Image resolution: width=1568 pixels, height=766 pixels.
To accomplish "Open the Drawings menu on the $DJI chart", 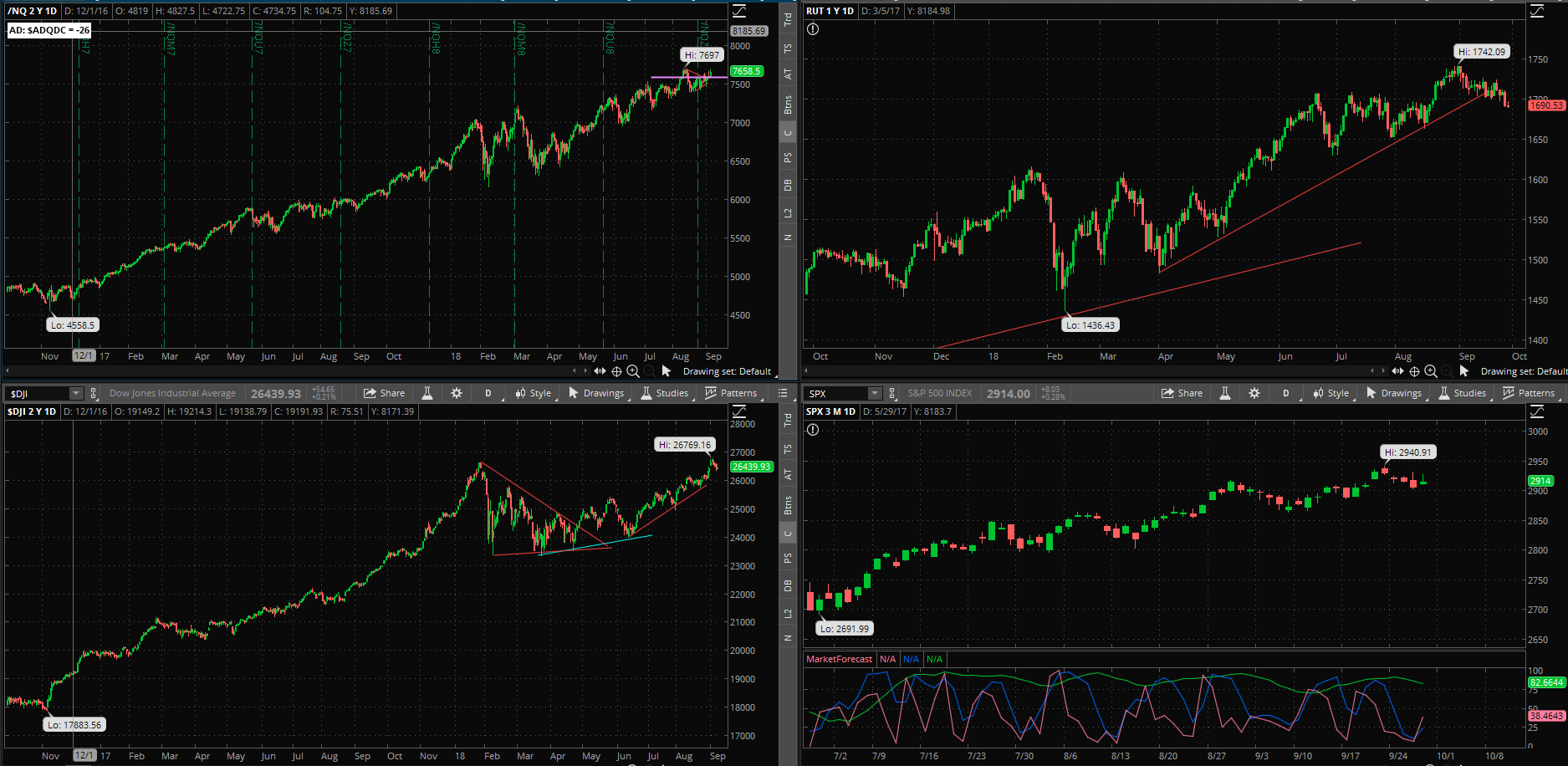I will (x=596, y=393).
